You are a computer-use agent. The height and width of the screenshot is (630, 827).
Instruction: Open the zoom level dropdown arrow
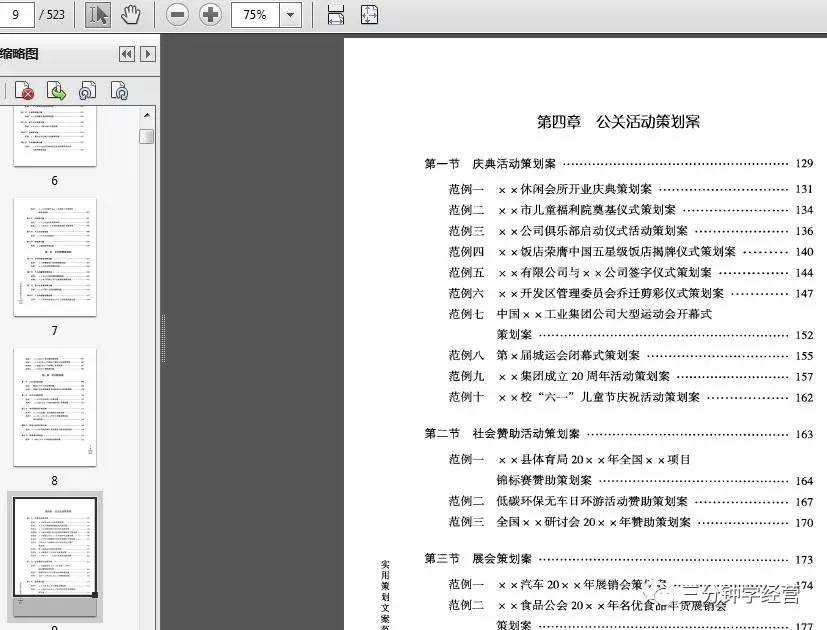coord(290,14)
